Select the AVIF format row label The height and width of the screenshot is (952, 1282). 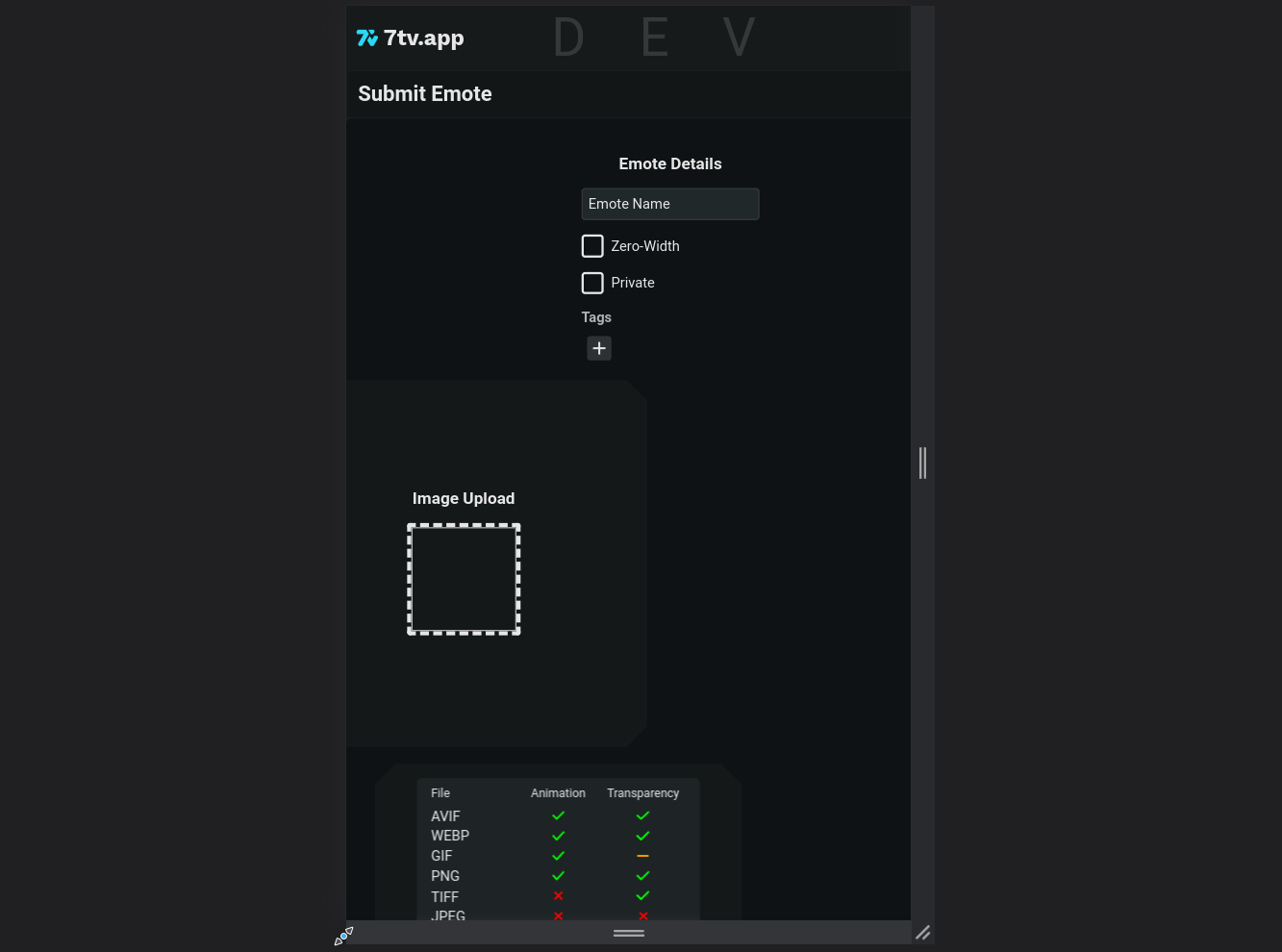445,816
